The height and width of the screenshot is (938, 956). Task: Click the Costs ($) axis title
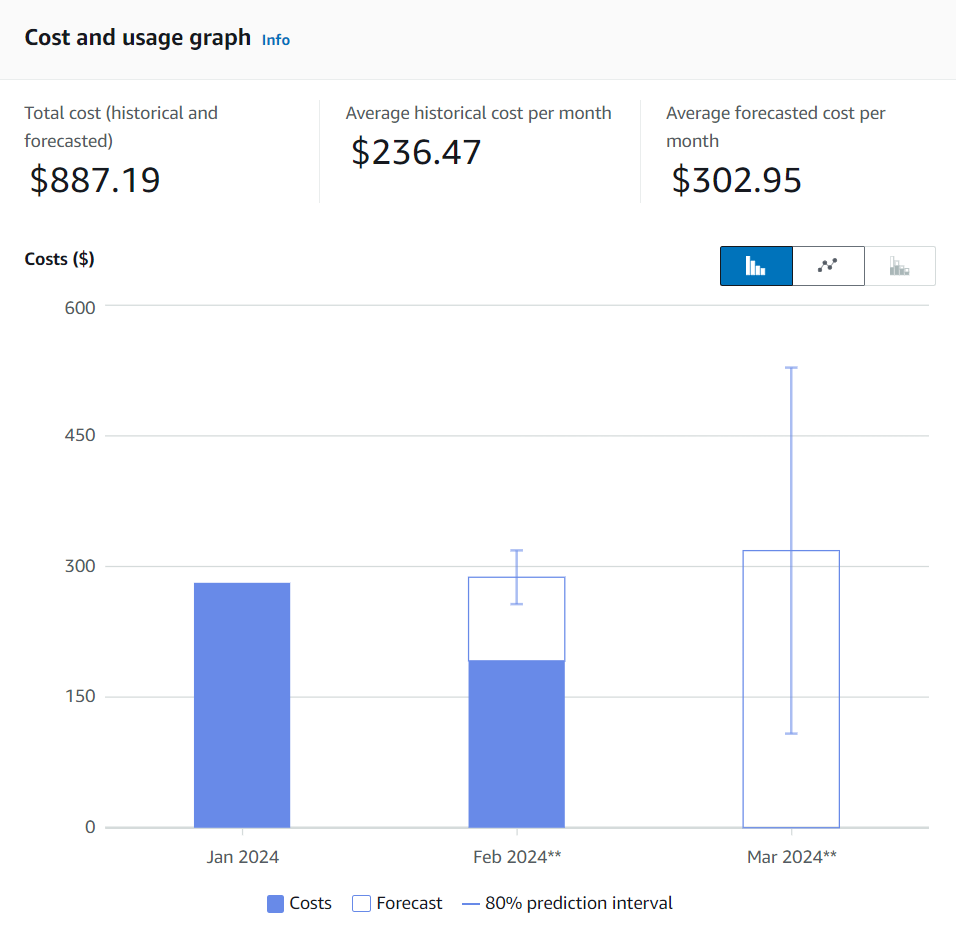pyautogui.click(x=59, y=259)
